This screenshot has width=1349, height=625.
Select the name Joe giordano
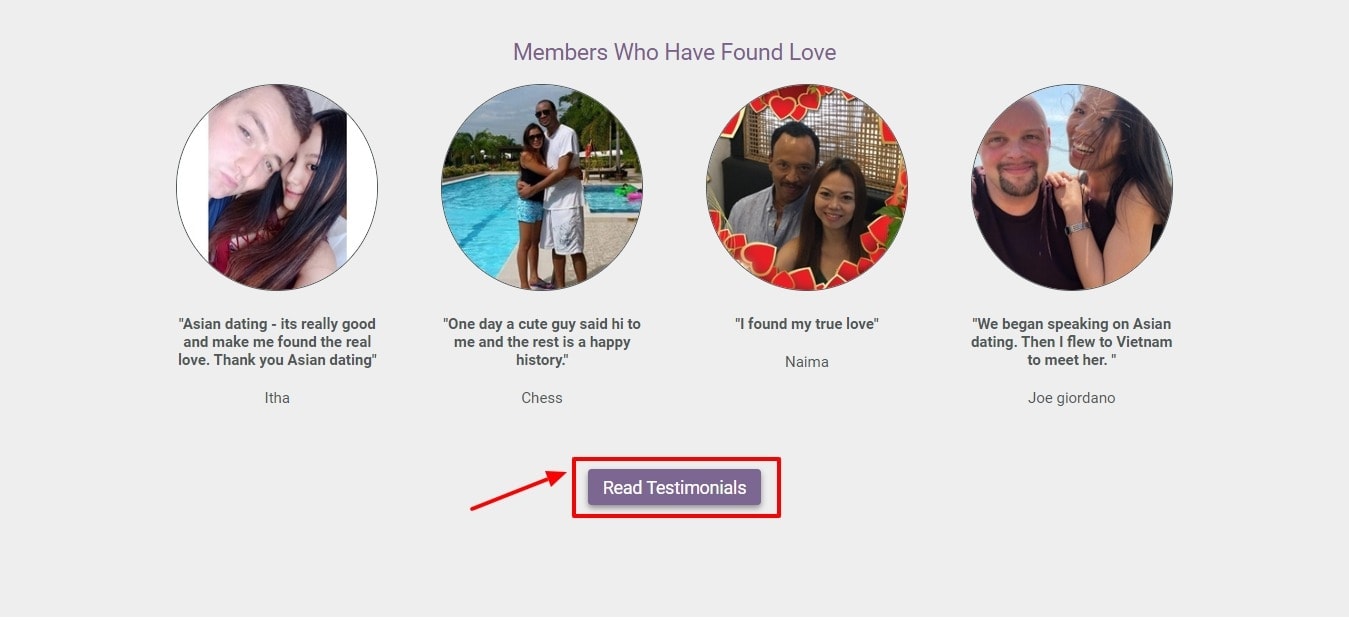coord(1071,397)
